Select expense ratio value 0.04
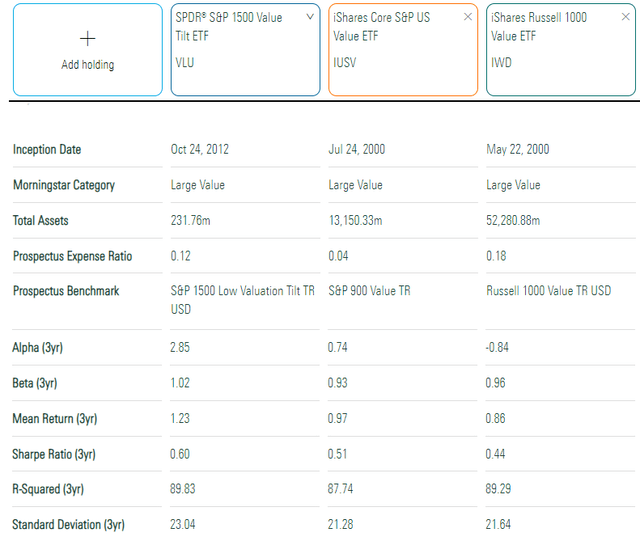 [x=338, y=256]
